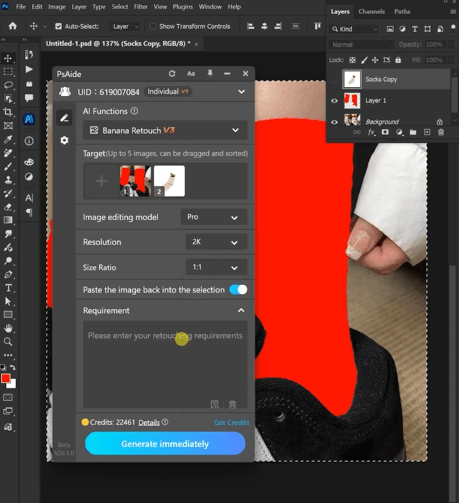The image size is (459, 503).
Task: Open the Get Credits link
Action: pos(231,423)
